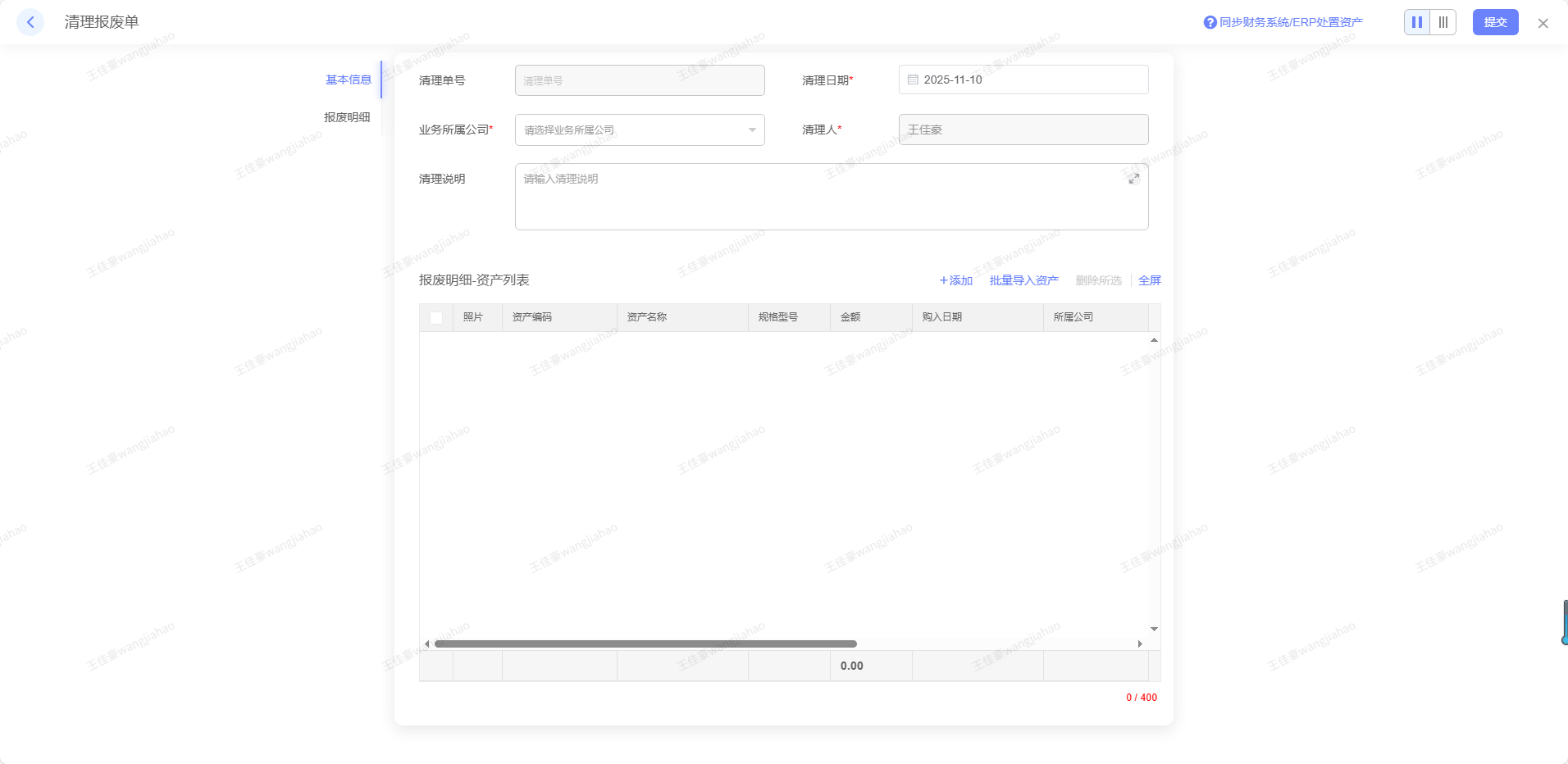1568x764 pixels.
Task: Click 批量导入资产 link
Action: [x=1023, y=280]
